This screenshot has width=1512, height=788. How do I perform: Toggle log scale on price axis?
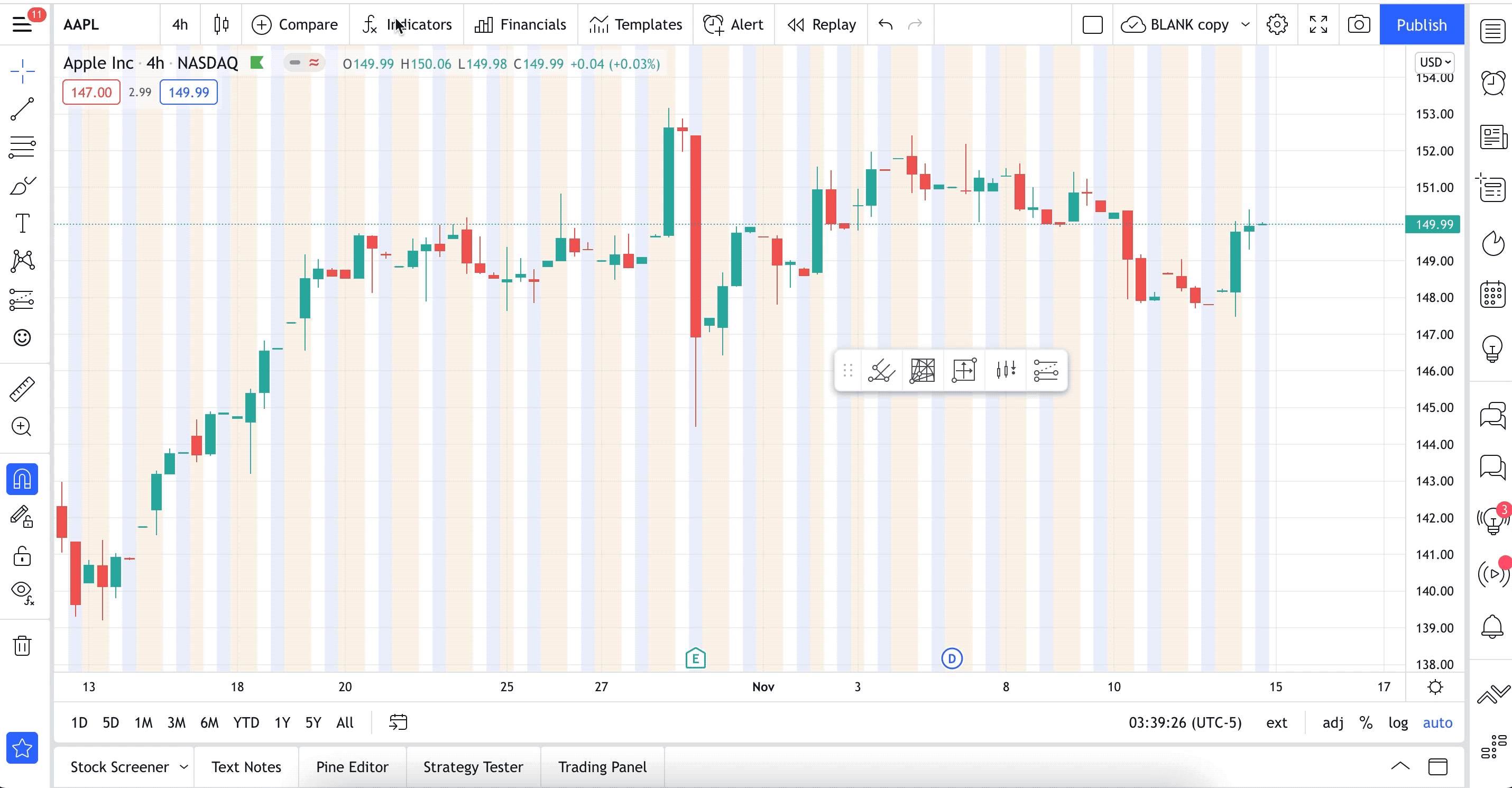1398,722
